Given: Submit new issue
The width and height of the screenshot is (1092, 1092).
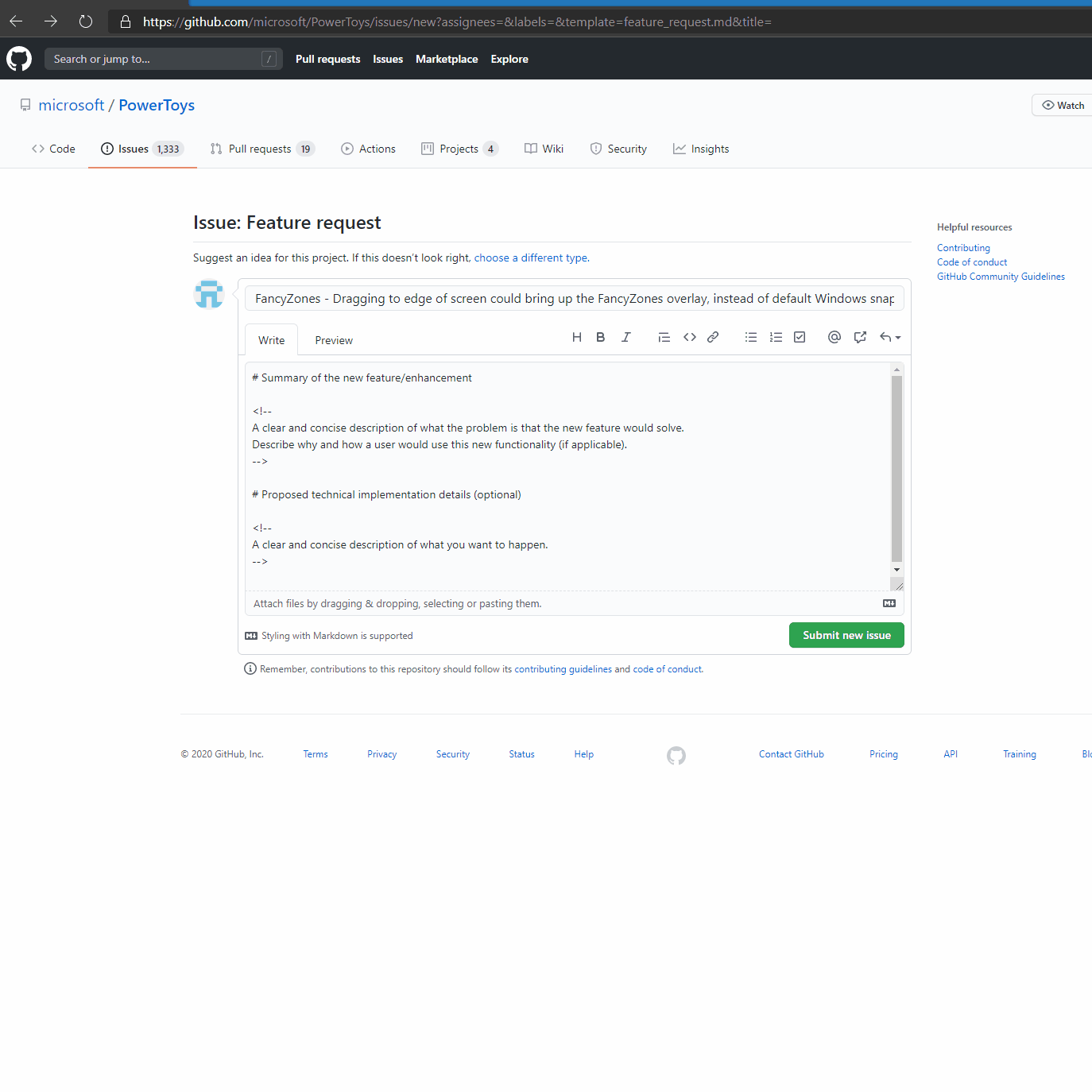Looking at the screenshot, I should point(846,635).
